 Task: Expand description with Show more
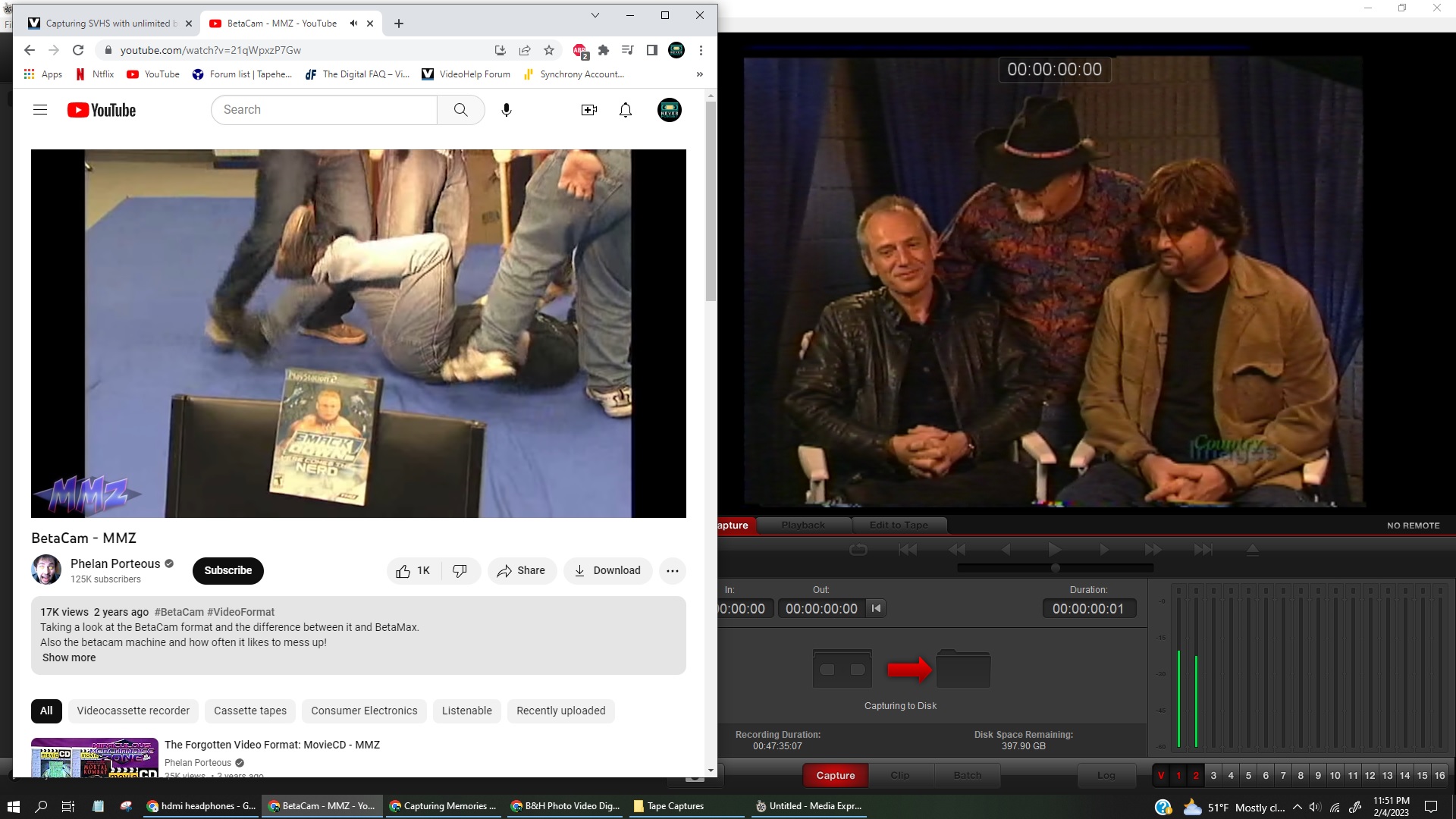tap(69, 657)
